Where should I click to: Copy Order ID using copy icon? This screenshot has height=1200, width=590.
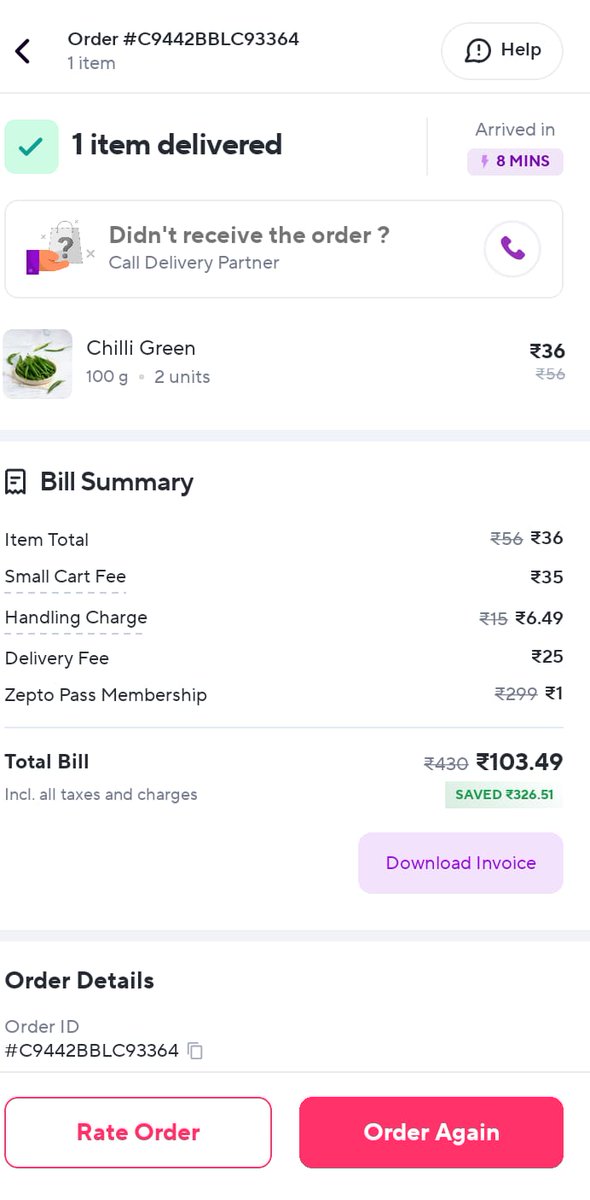tap(195, 1051)
